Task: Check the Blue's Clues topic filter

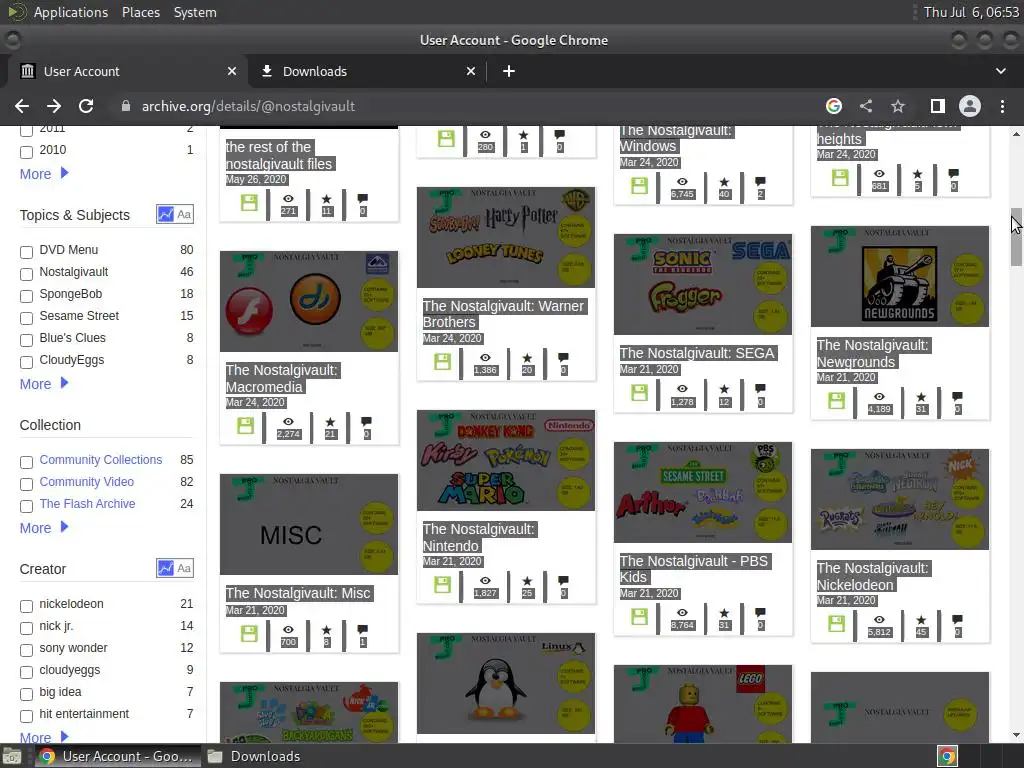Action: pyautogui.click(x=26, y=340)
